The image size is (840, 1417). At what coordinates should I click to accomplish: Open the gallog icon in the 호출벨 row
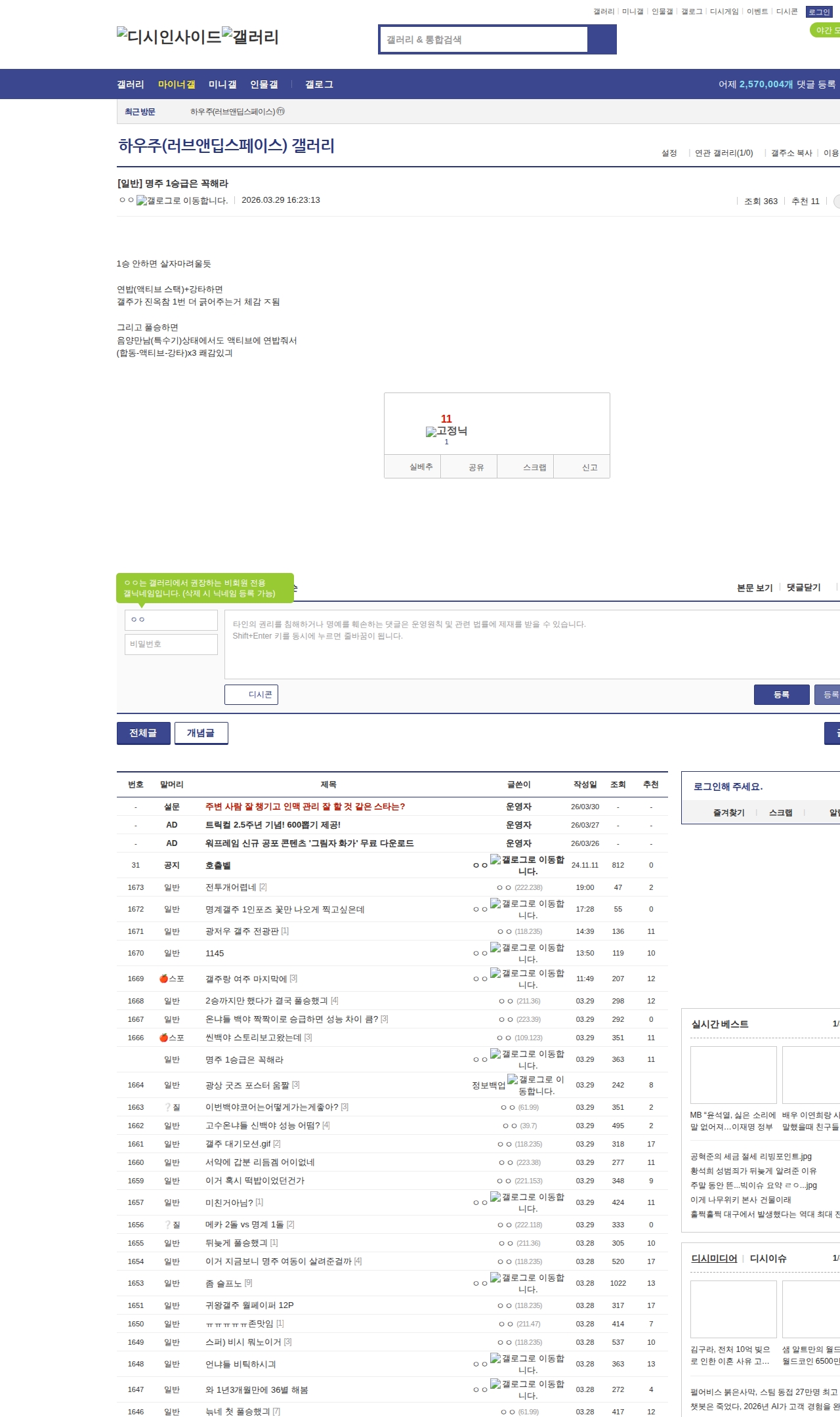pyautogui.click(x=528, y=865)
